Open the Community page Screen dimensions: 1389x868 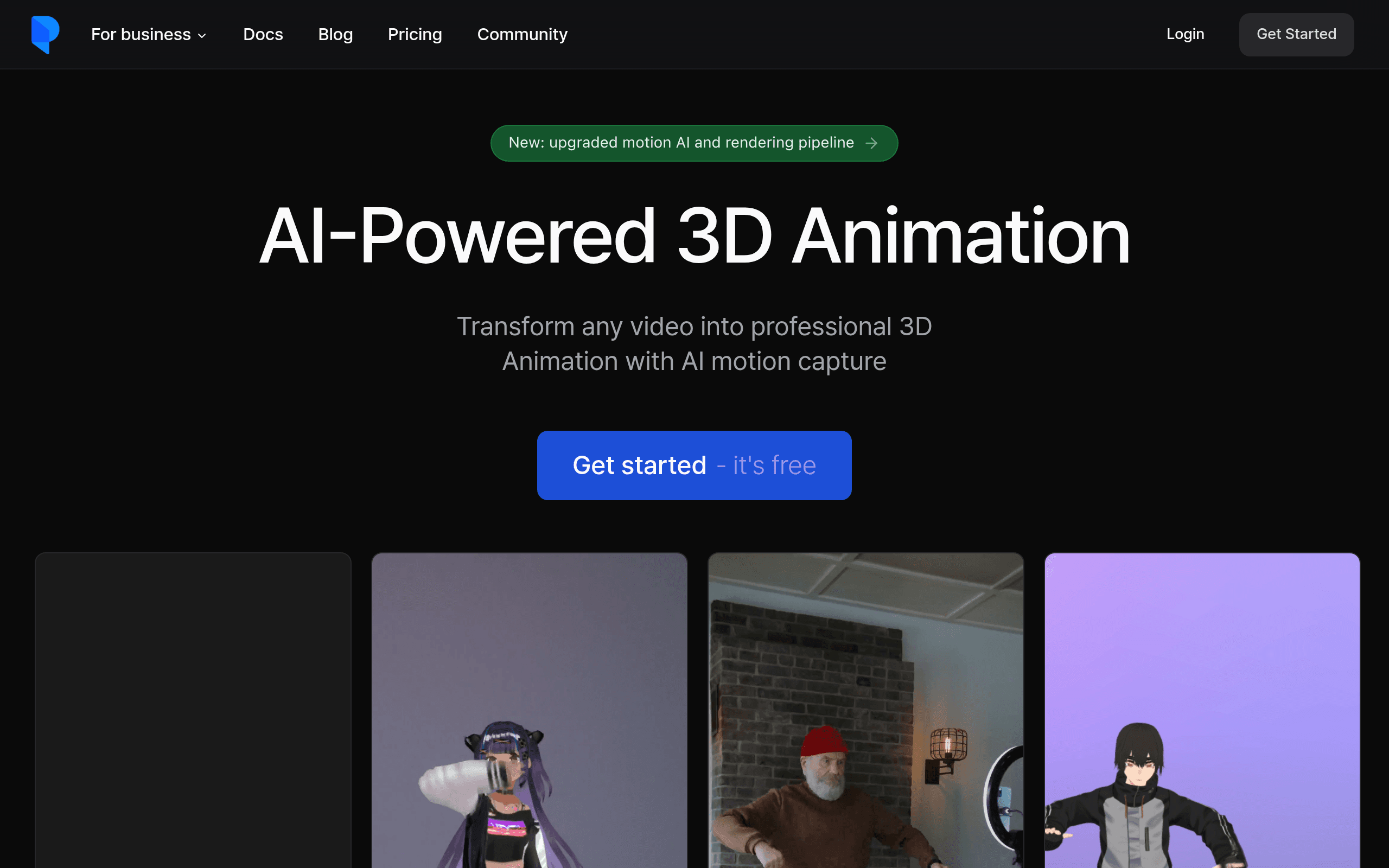(523, 34)
